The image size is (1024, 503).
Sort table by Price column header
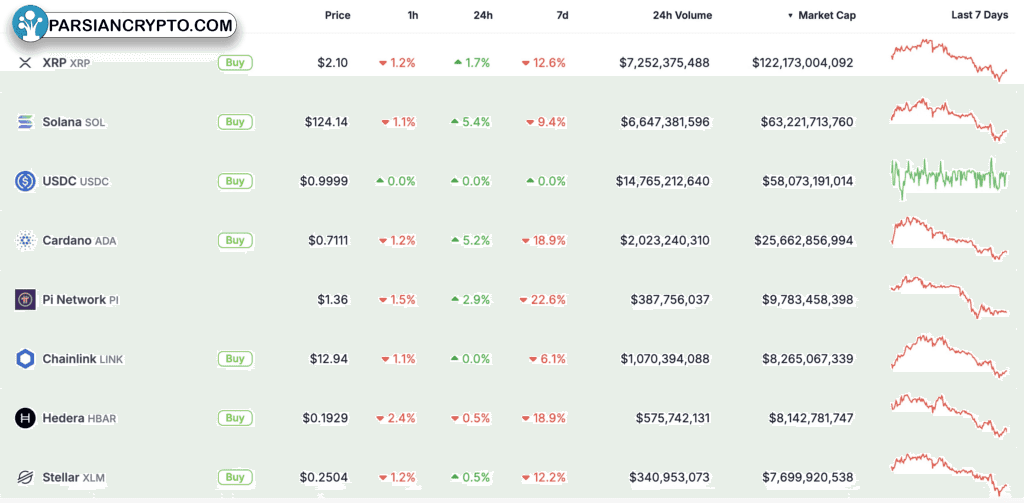coord(338,16)
